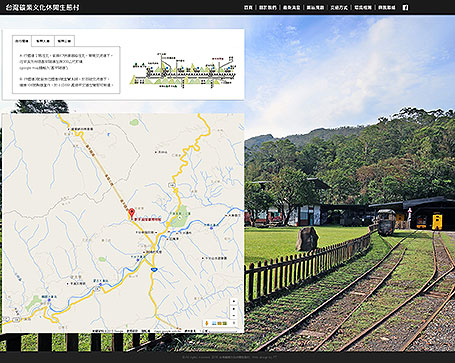Click the green park area on map

tap(181, 216)
